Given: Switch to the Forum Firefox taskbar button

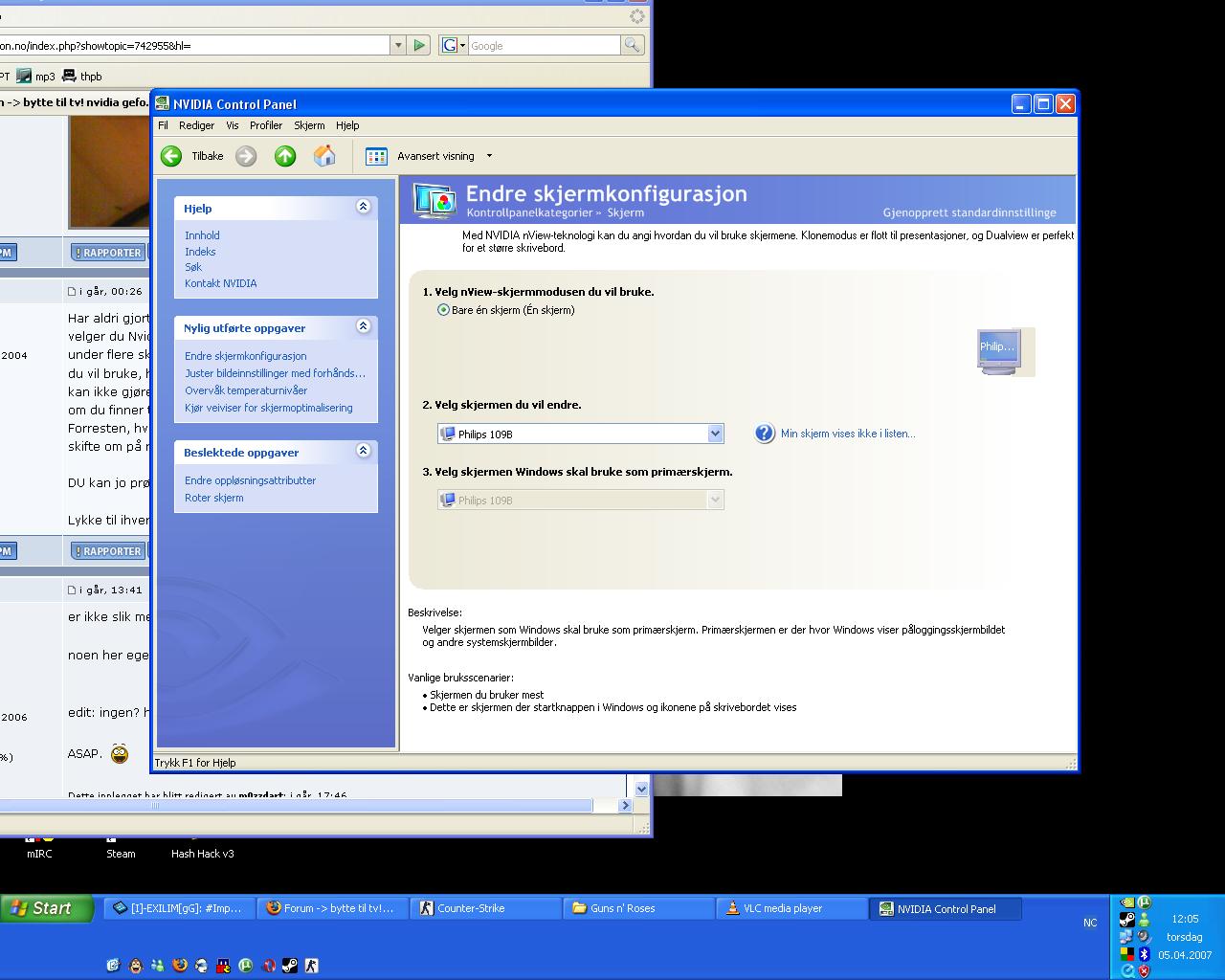Looking at the screenshot, I should click(x=332, y=908).
